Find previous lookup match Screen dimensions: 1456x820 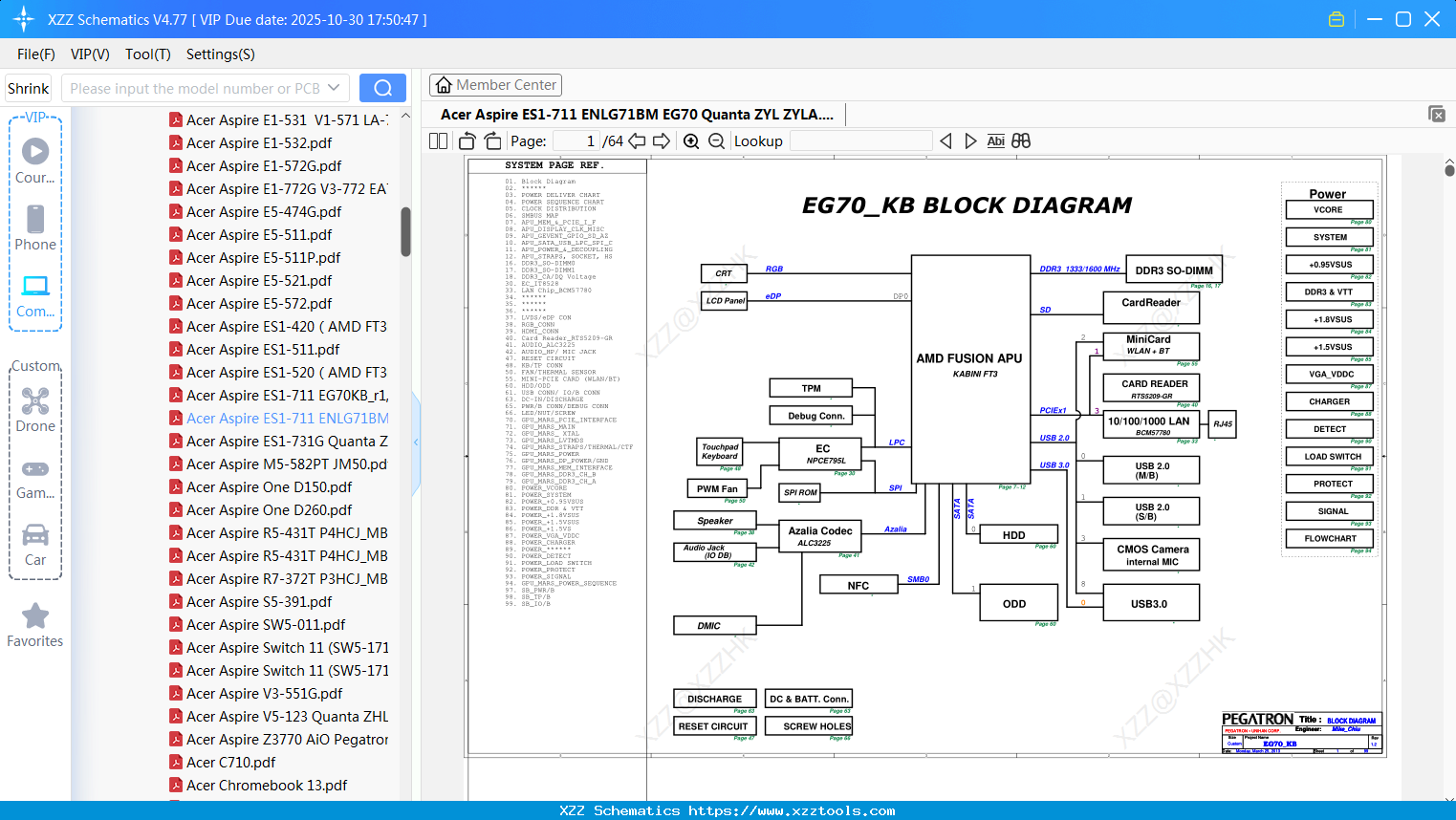click(945, 140)
